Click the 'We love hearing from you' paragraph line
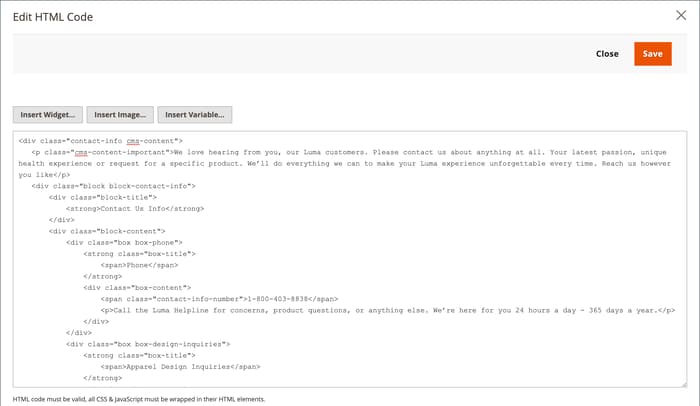This screenshot has height=406, width=700. 349,152
